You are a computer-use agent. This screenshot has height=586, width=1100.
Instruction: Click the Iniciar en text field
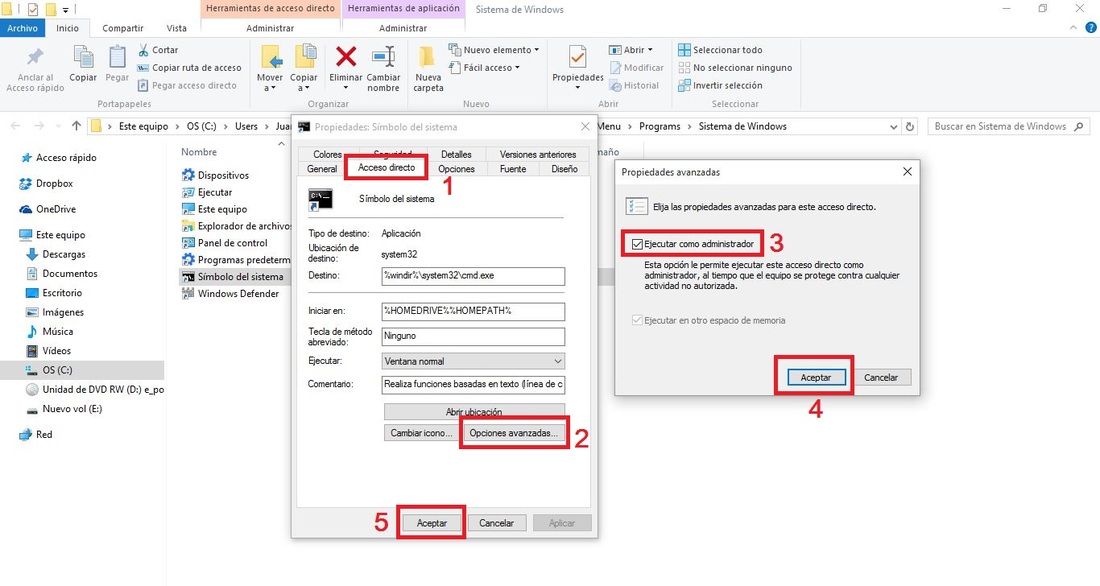[x=473, y=311]
